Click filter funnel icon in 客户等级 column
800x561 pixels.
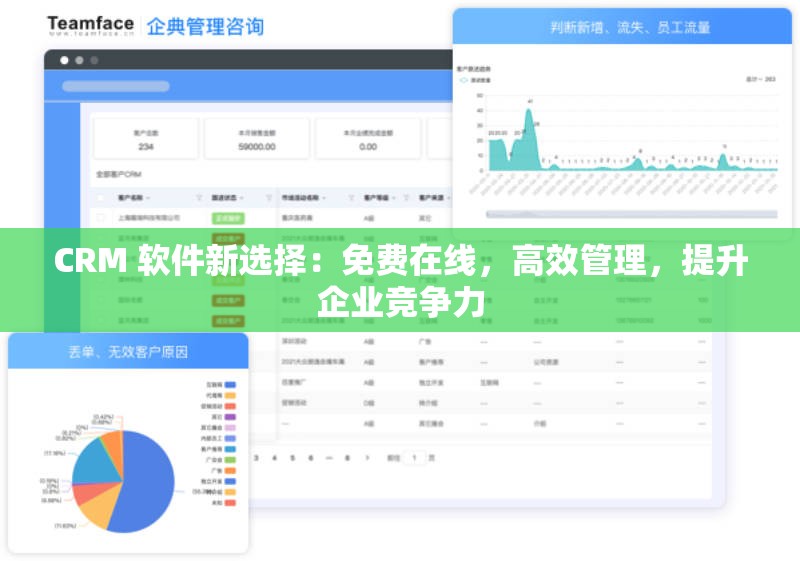point(407,198)
